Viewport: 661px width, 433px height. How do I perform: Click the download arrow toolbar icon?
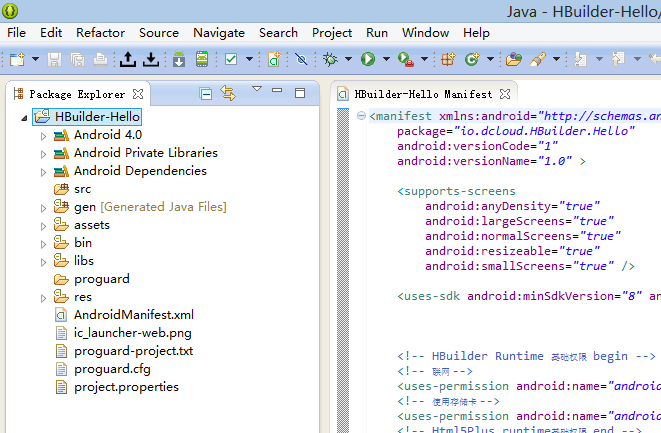pos(150,59)
